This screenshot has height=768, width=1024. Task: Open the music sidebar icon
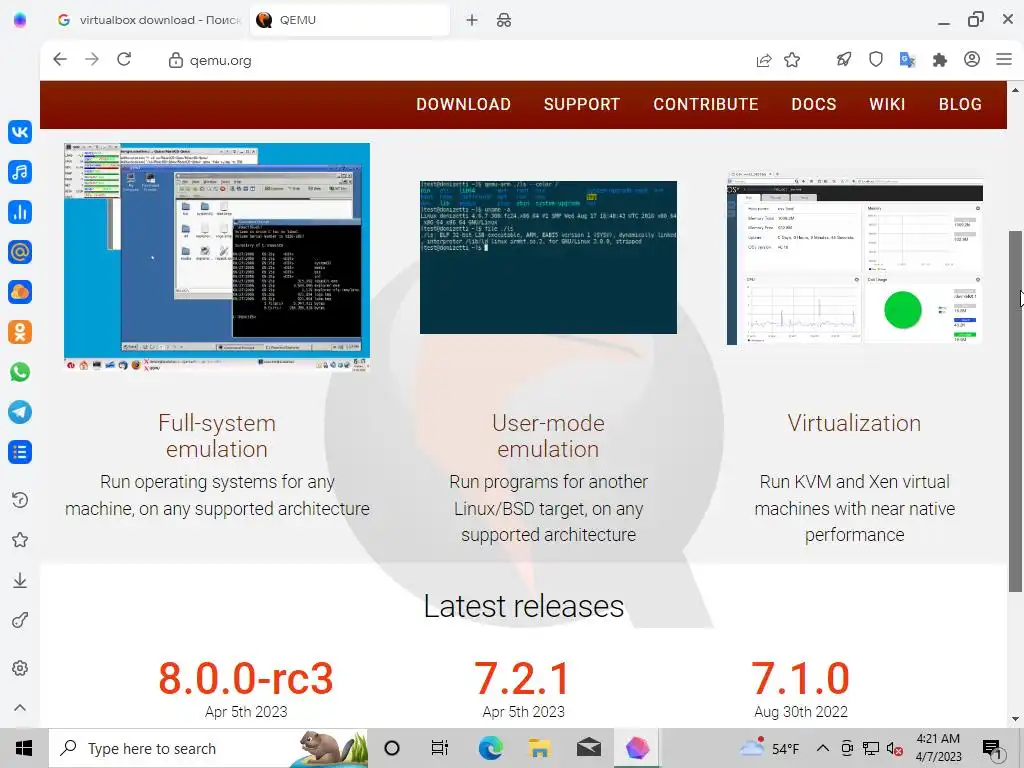pos(20,172)
